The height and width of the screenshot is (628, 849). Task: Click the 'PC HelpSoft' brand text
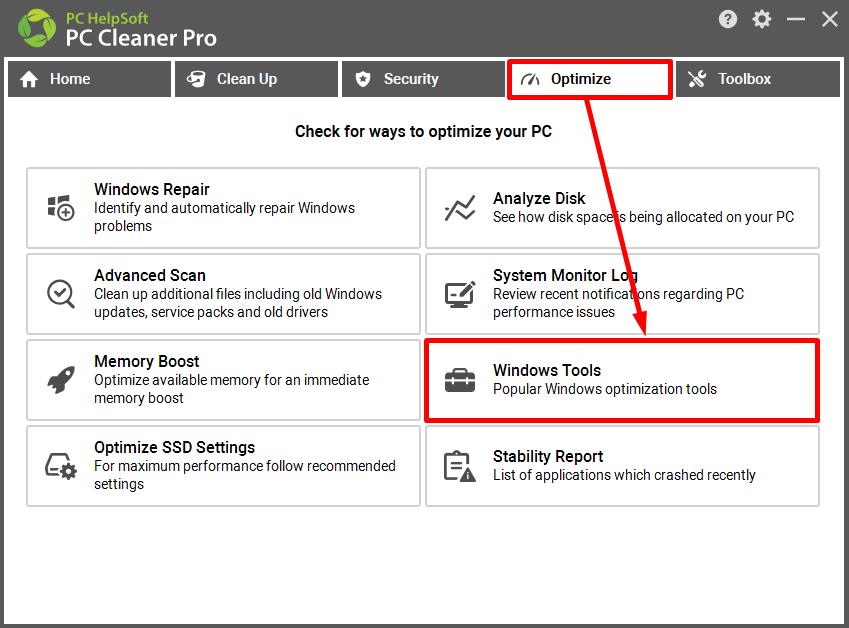pos(107,18)
